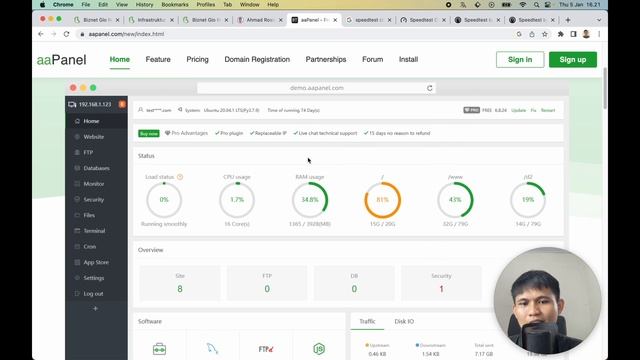Image resolution: width=640 pixels, height=360 pixels.
Task: Open Chrome's three-dot menu
Action: click(599, 34)
